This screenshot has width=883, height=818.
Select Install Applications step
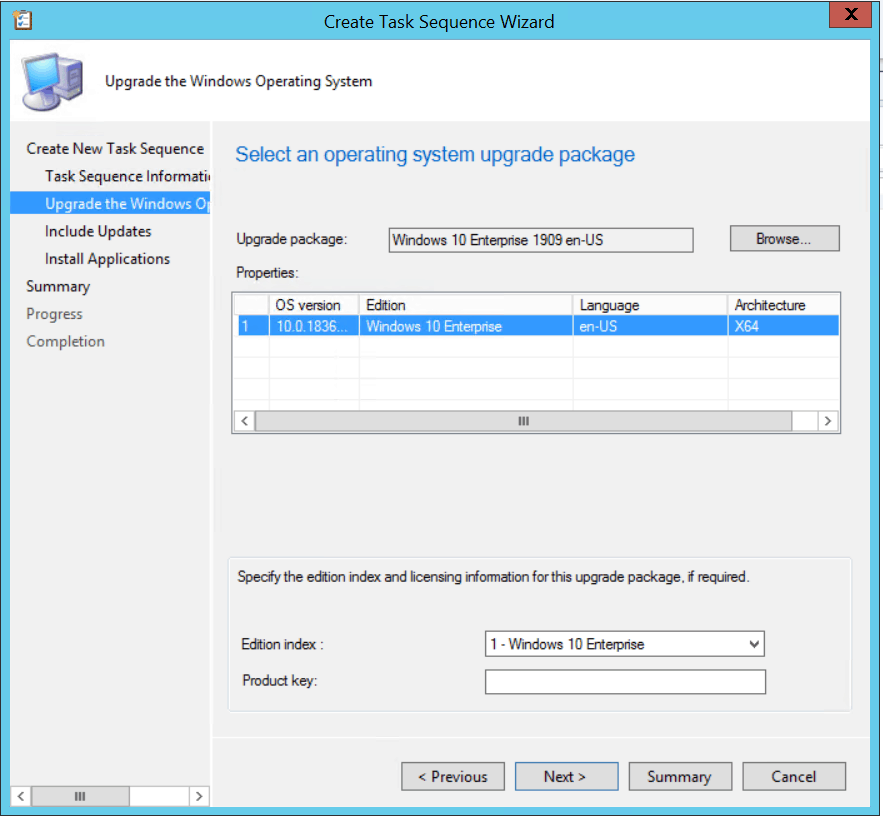[x=107, y=259]
